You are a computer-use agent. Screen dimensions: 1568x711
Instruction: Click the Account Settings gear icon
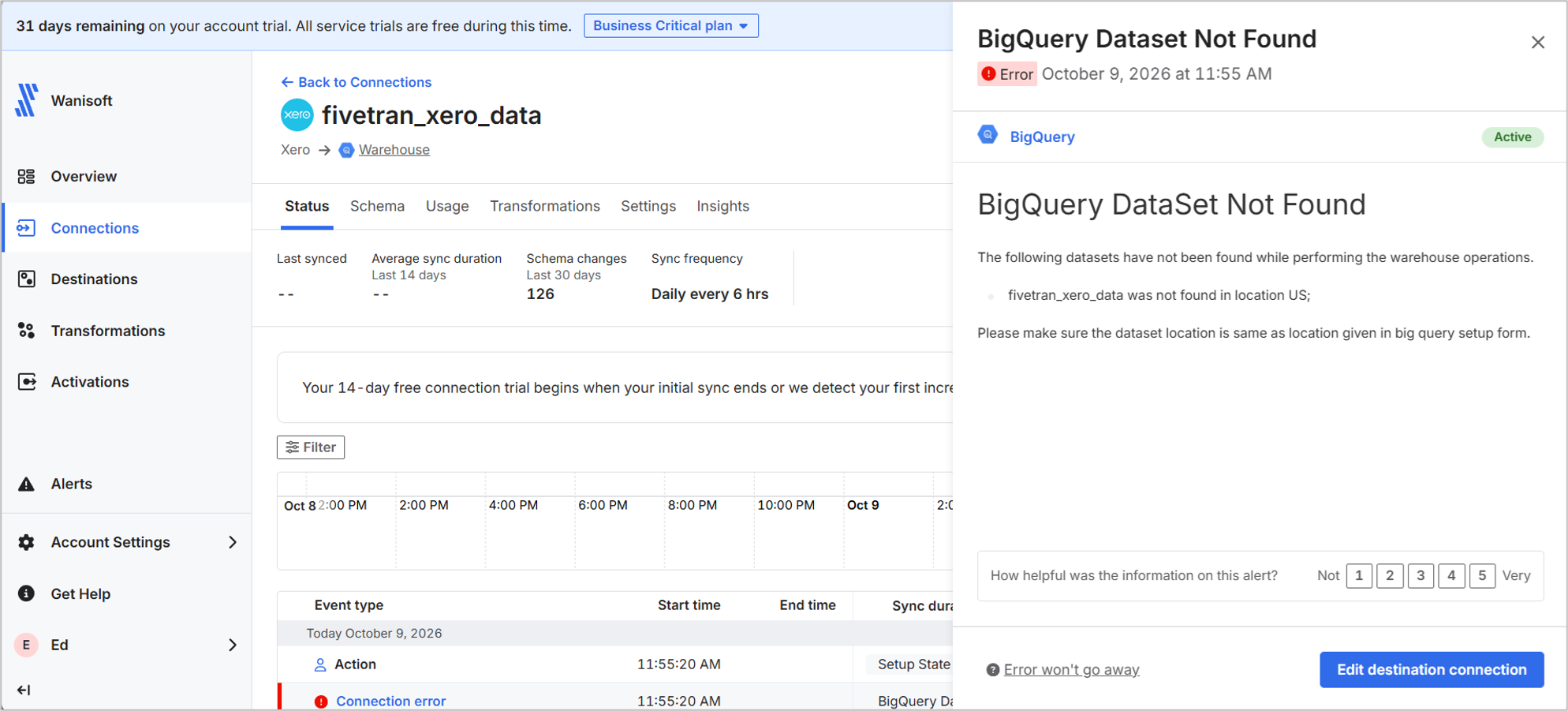pos(26,542)
